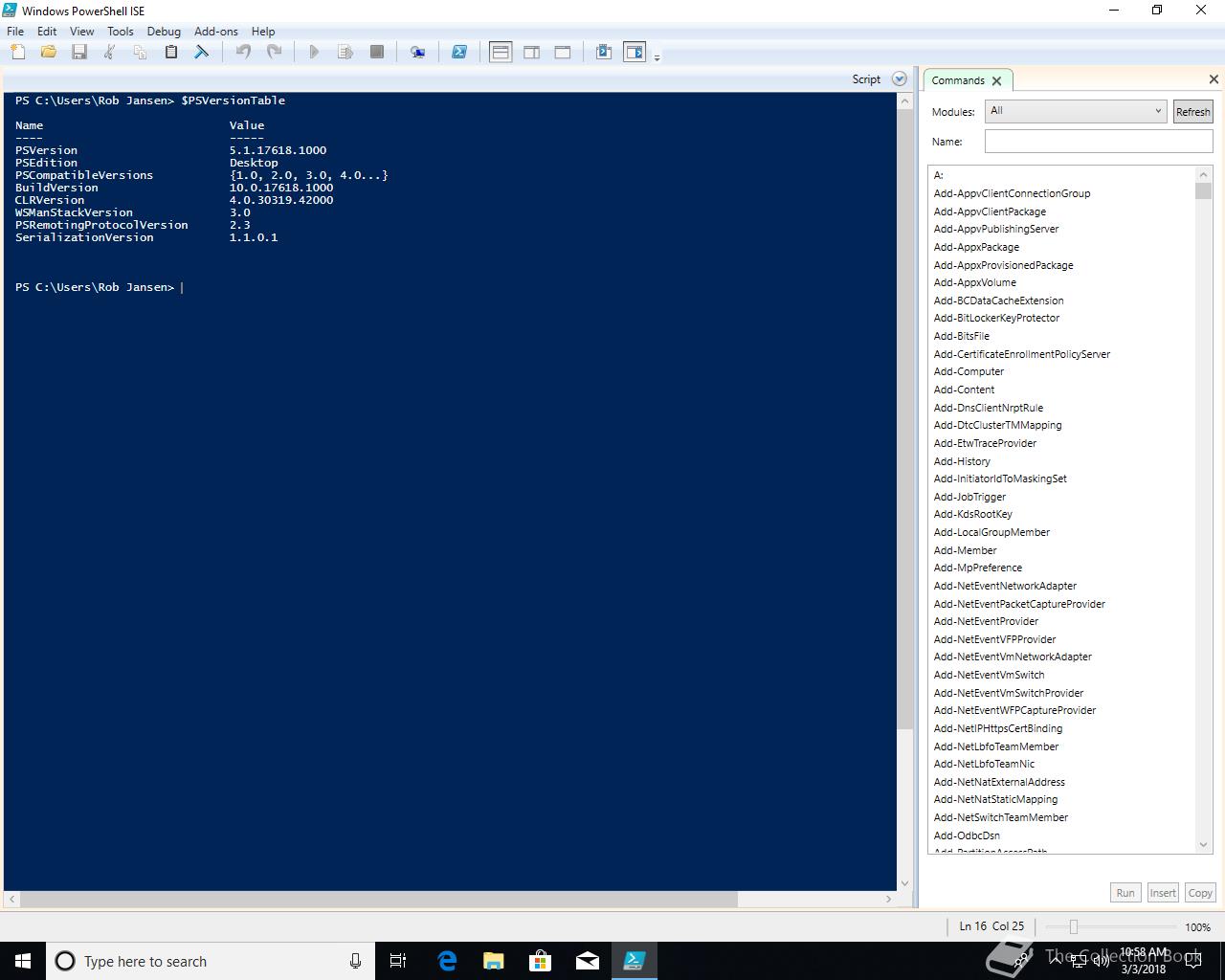The image size is (1225, 980).
Task: Toggle the Show Command Add-on icon
Action: (x=635, y=52)
